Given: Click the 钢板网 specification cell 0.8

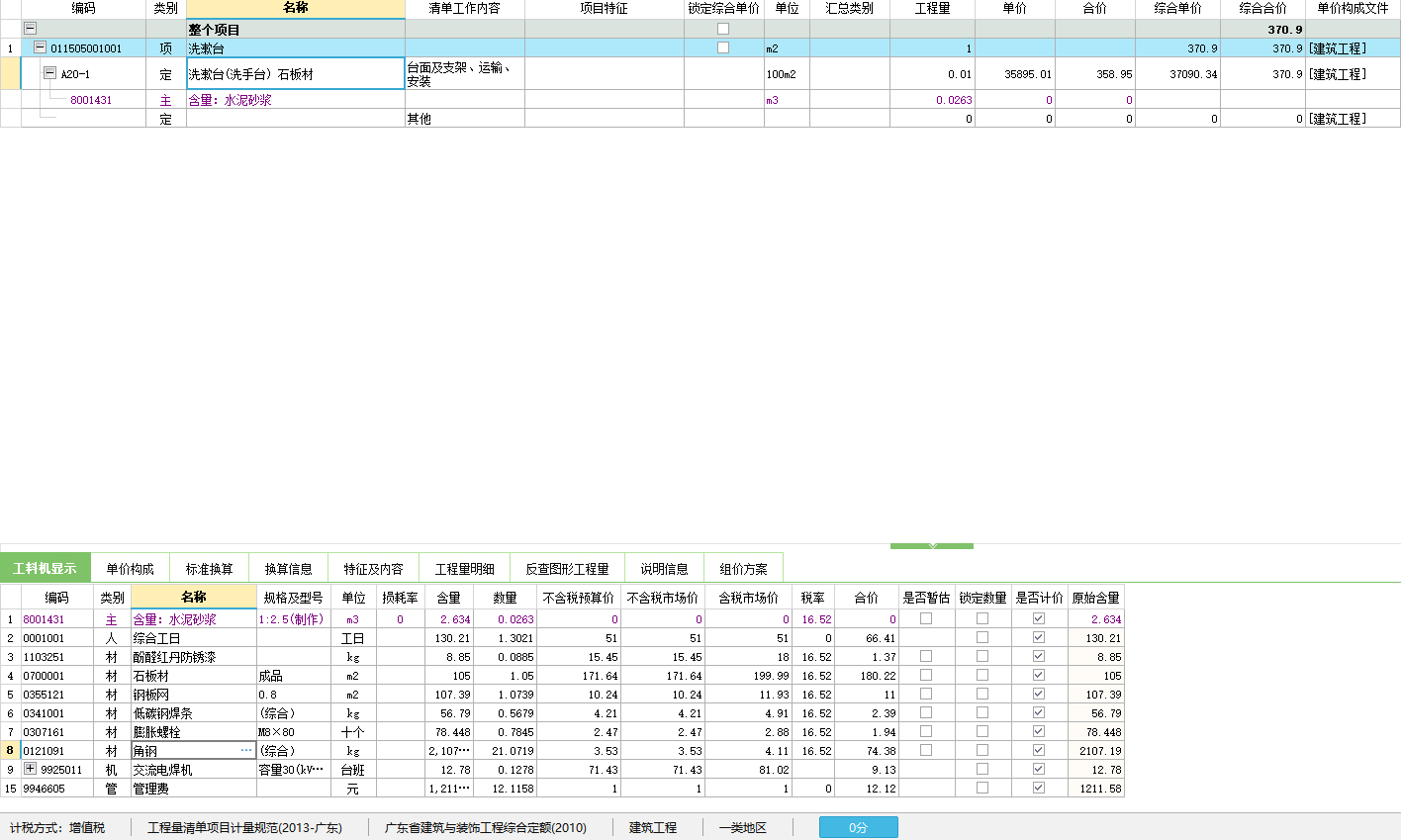Looking at the screenshot, I should (x=294, y=695).
